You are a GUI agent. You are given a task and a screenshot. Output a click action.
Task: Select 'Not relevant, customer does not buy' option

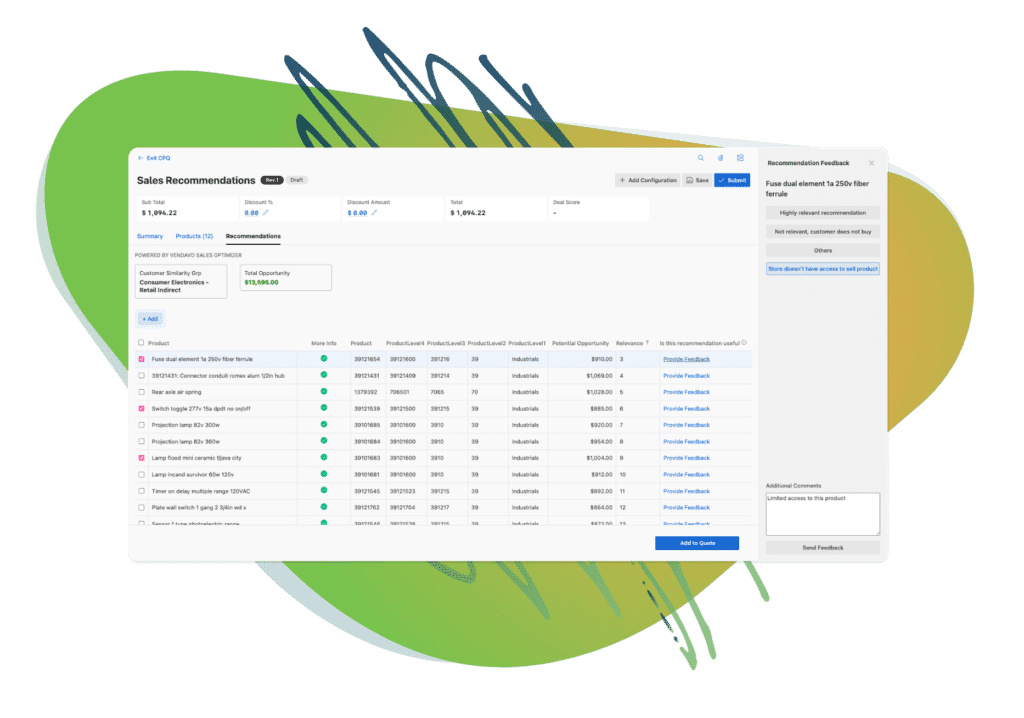(x=822, y=230)
